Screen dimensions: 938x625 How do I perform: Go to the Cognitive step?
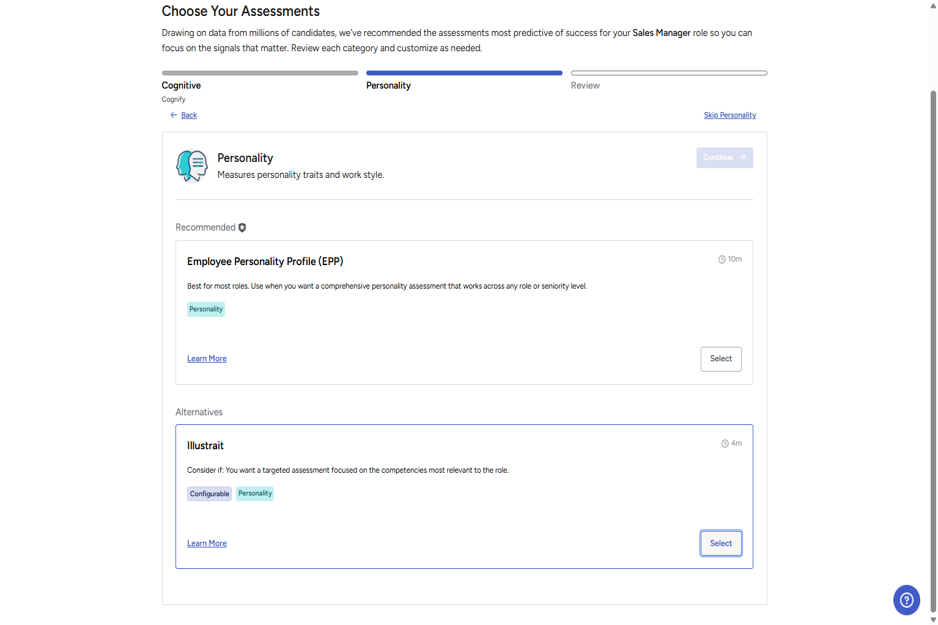181,86
